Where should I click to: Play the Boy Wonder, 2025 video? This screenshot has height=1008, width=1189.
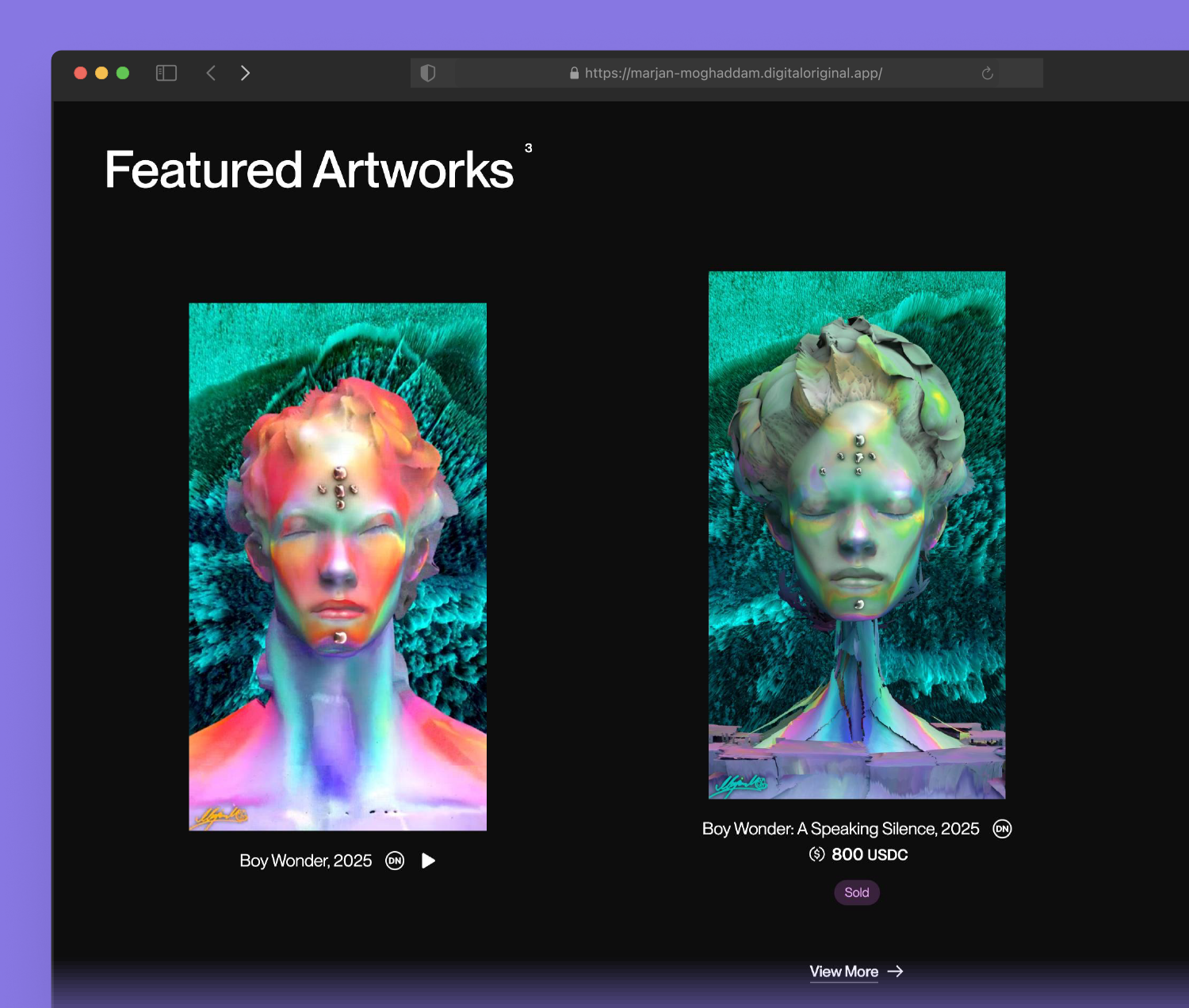[428, 861]
